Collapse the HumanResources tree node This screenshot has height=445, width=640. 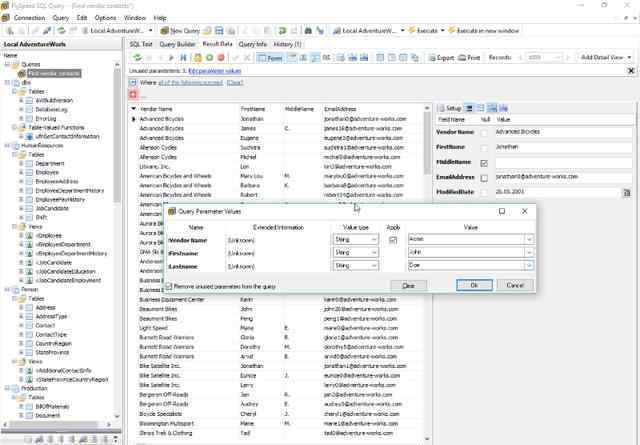(7, 145)
